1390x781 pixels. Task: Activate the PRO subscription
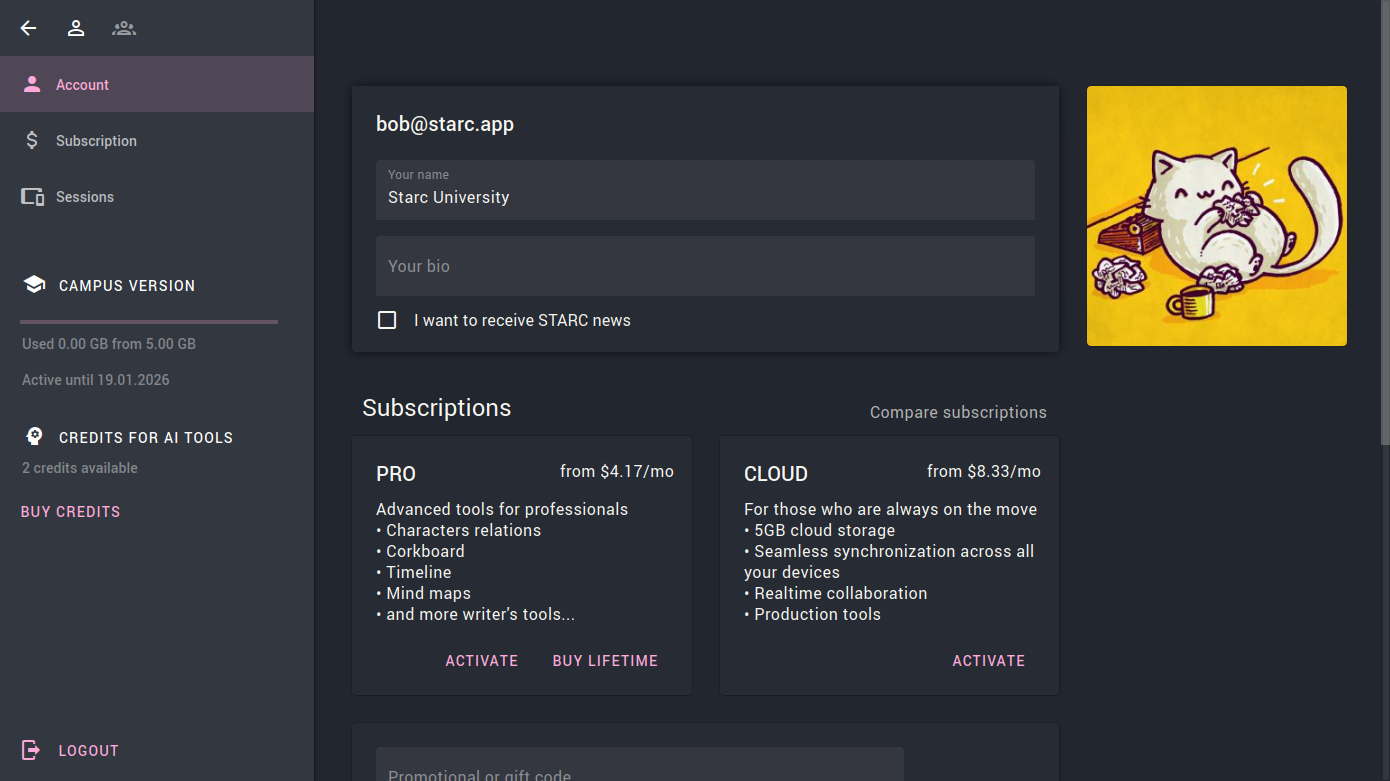(x=481, y=660)
